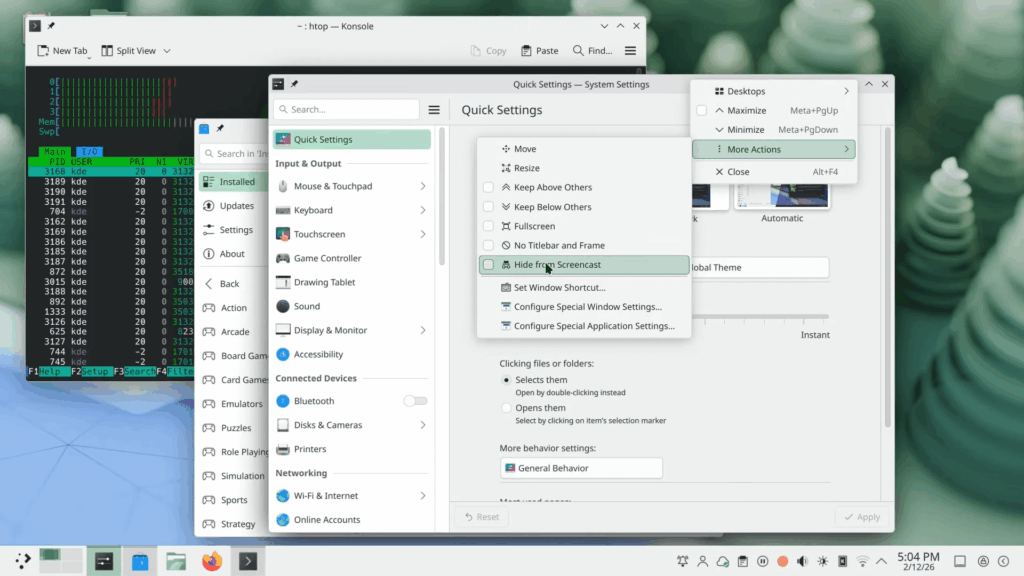Go Back in Discover sidebar
The height and width of the screenshot is (576, 1024).
point(233,284)
